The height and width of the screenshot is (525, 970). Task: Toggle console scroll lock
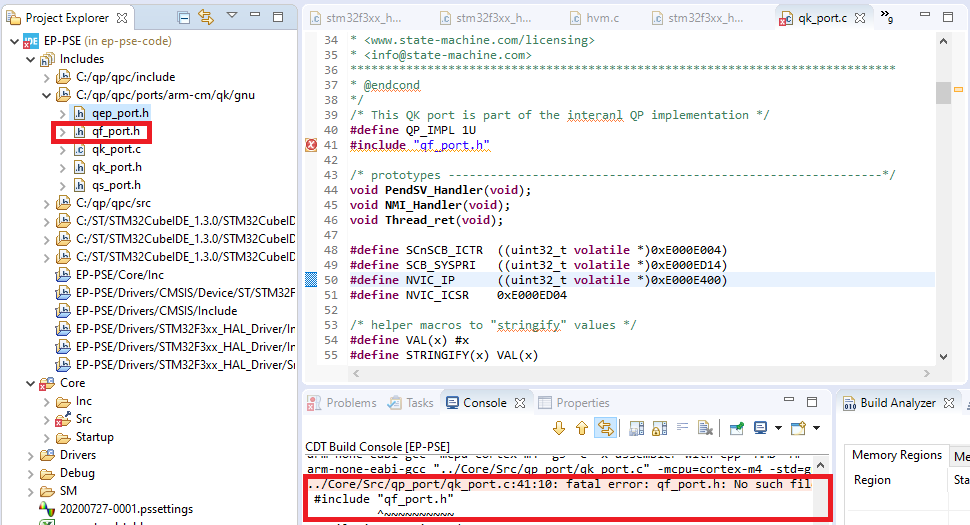659,428
